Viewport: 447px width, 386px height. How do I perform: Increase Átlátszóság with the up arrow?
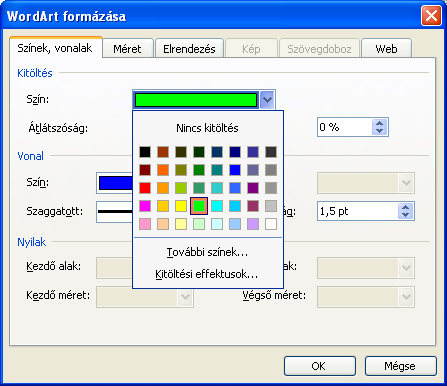tap(379, 123)
